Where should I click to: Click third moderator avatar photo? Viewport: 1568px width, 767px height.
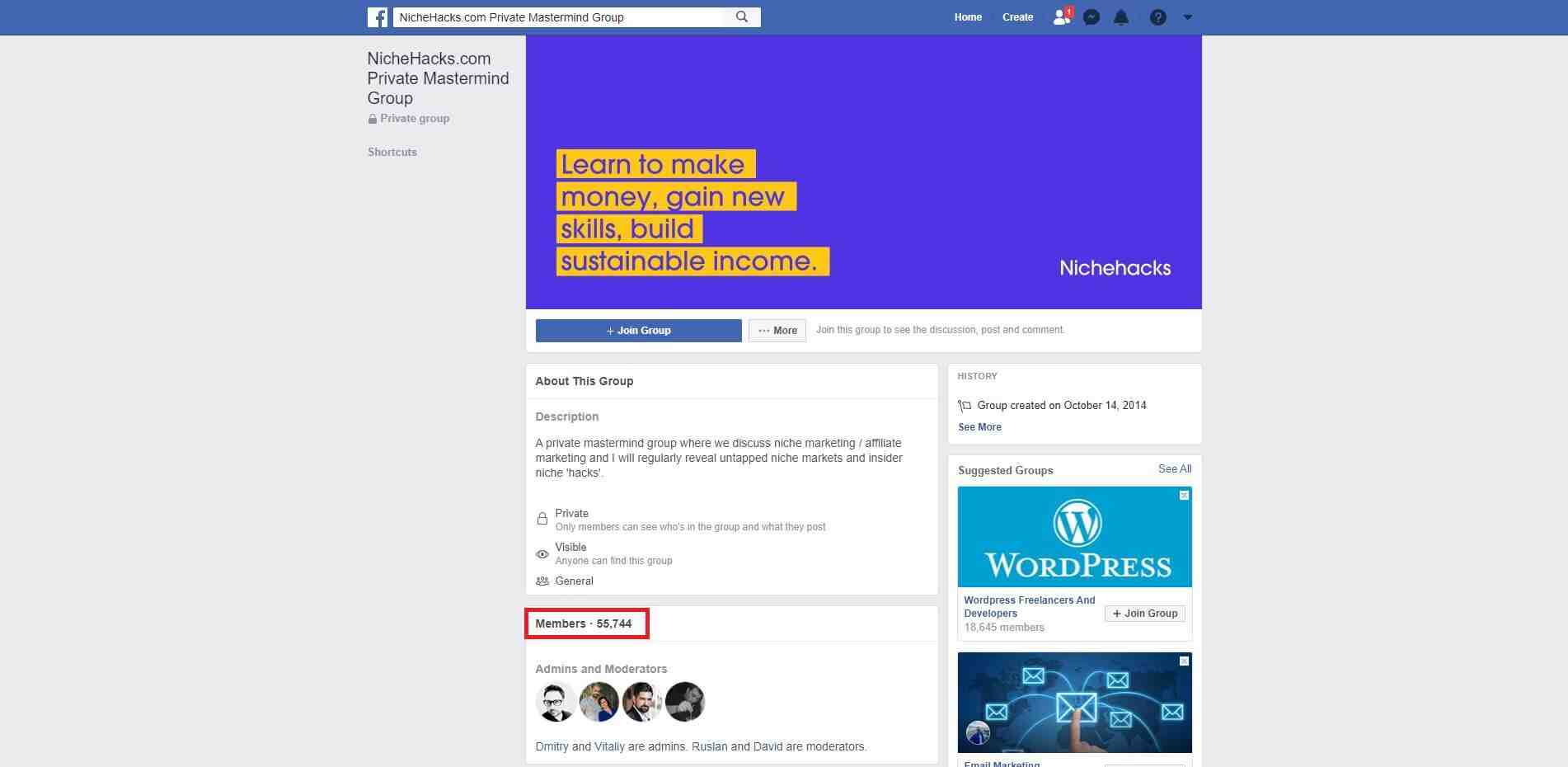642,702
